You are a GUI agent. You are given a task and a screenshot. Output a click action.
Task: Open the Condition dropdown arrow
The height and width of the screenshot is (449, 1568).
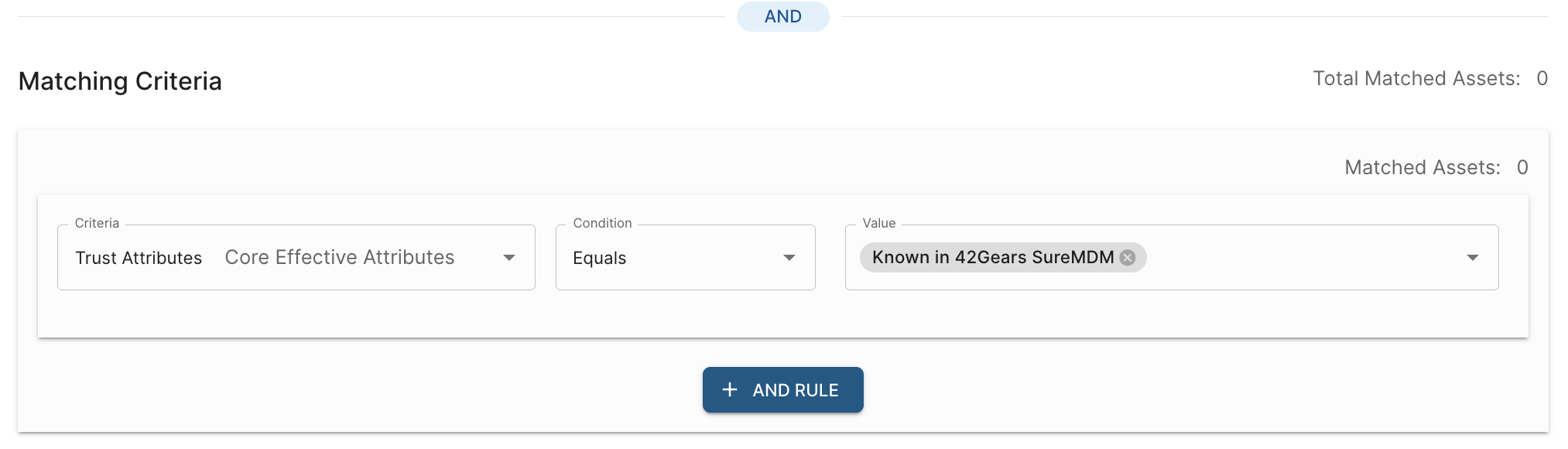click(789, 258)
